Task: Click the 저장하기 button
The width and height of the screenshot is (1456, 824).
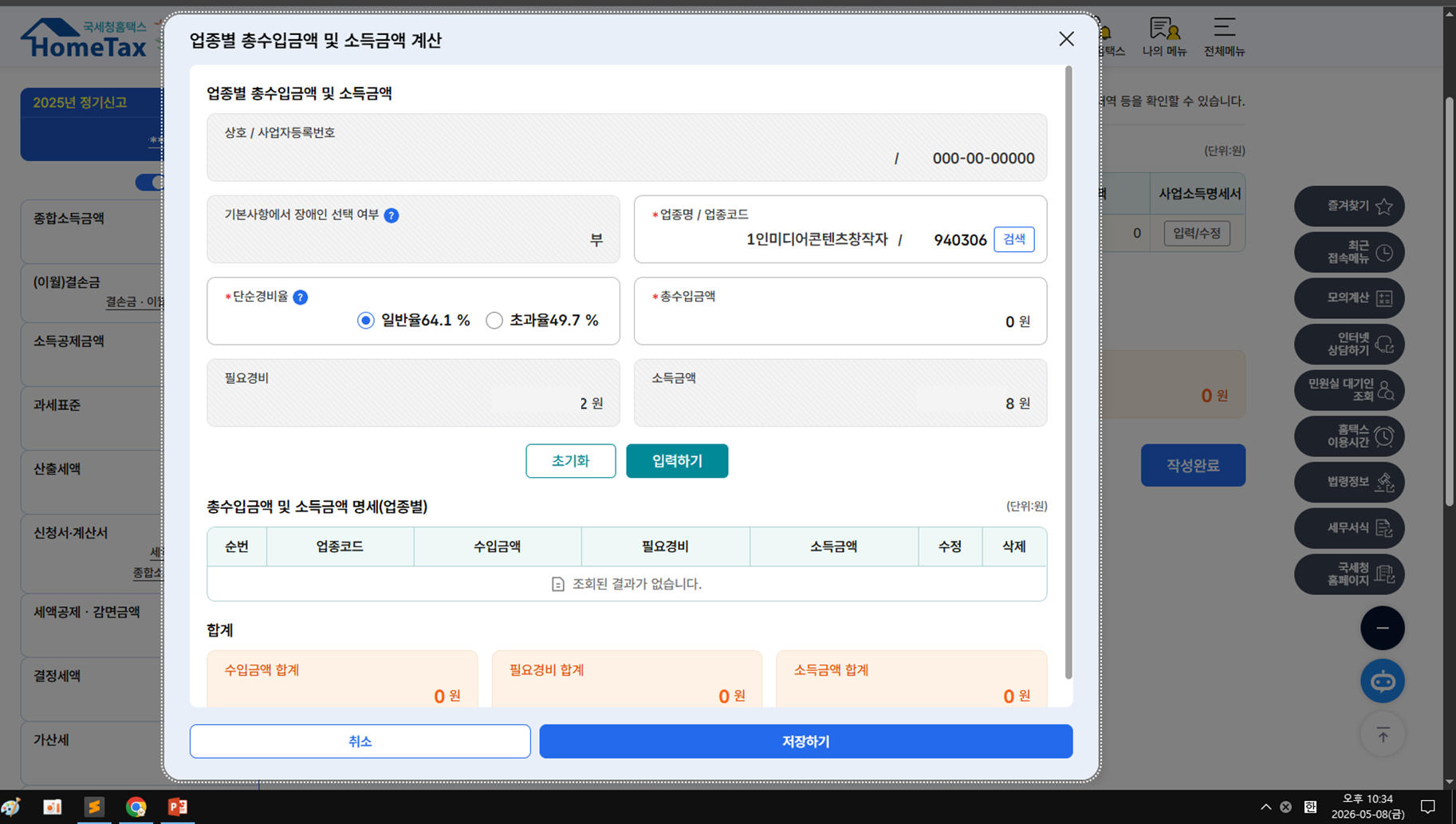Action: click(x=805, y=741)
